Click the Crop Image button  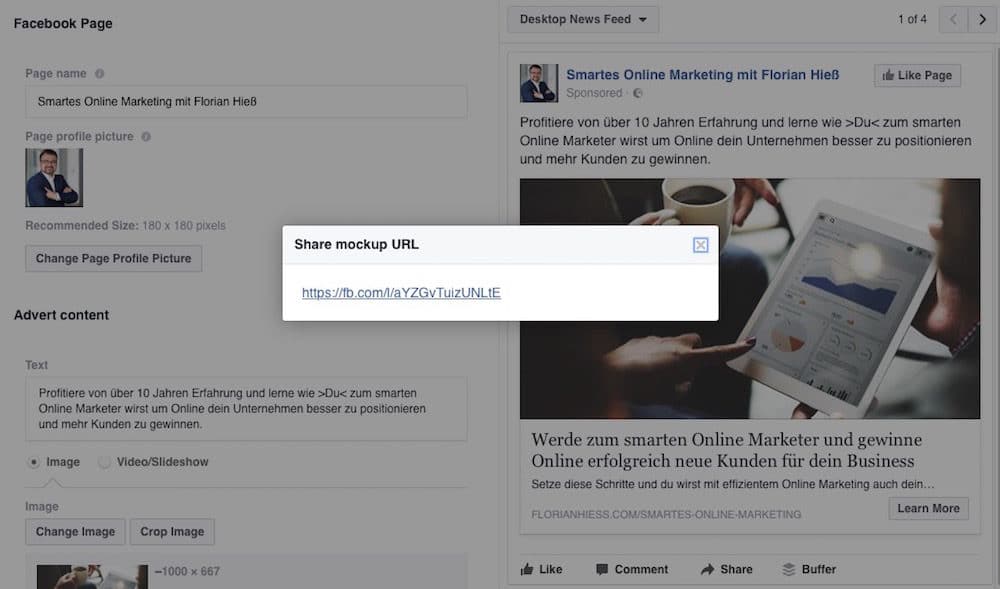(172, 532)
